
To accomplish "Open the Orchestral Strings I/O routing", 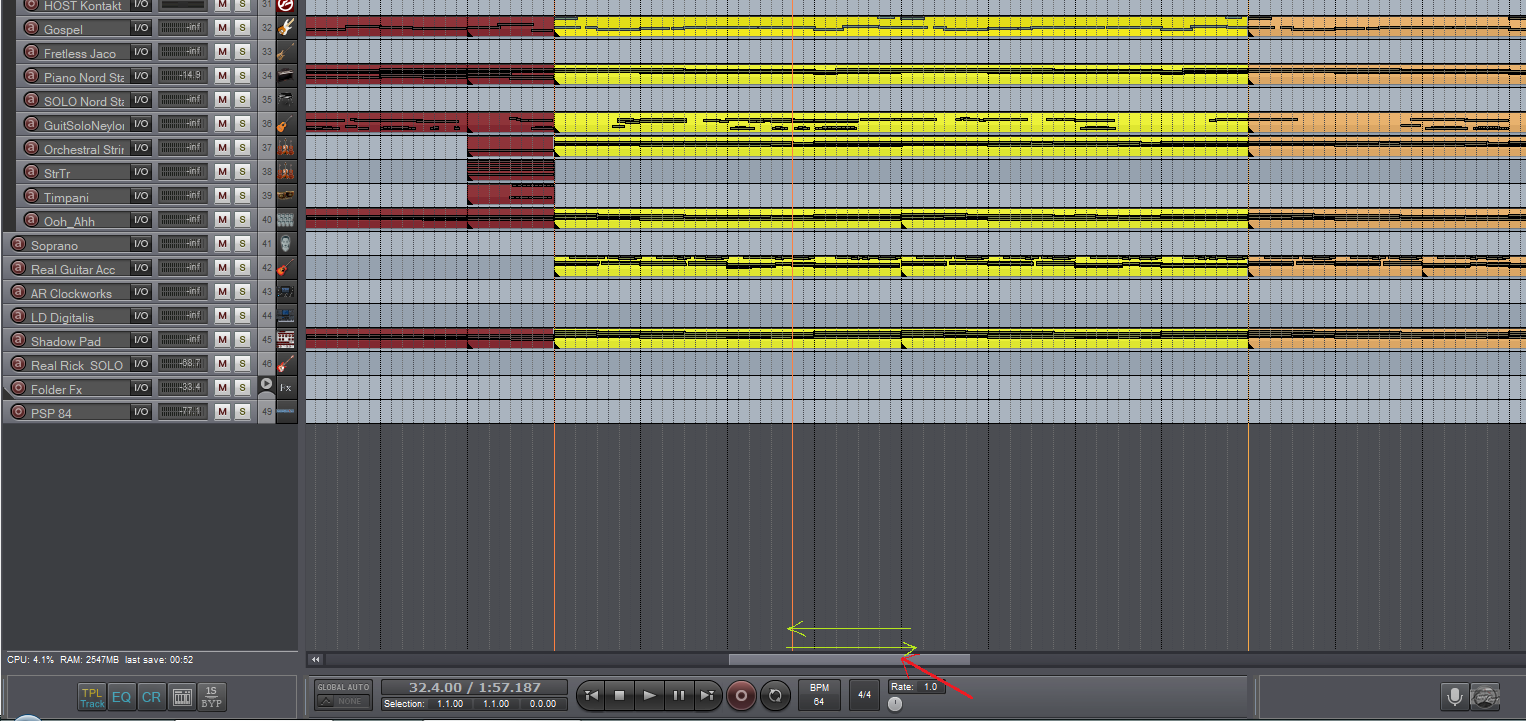I will point(141,148).
